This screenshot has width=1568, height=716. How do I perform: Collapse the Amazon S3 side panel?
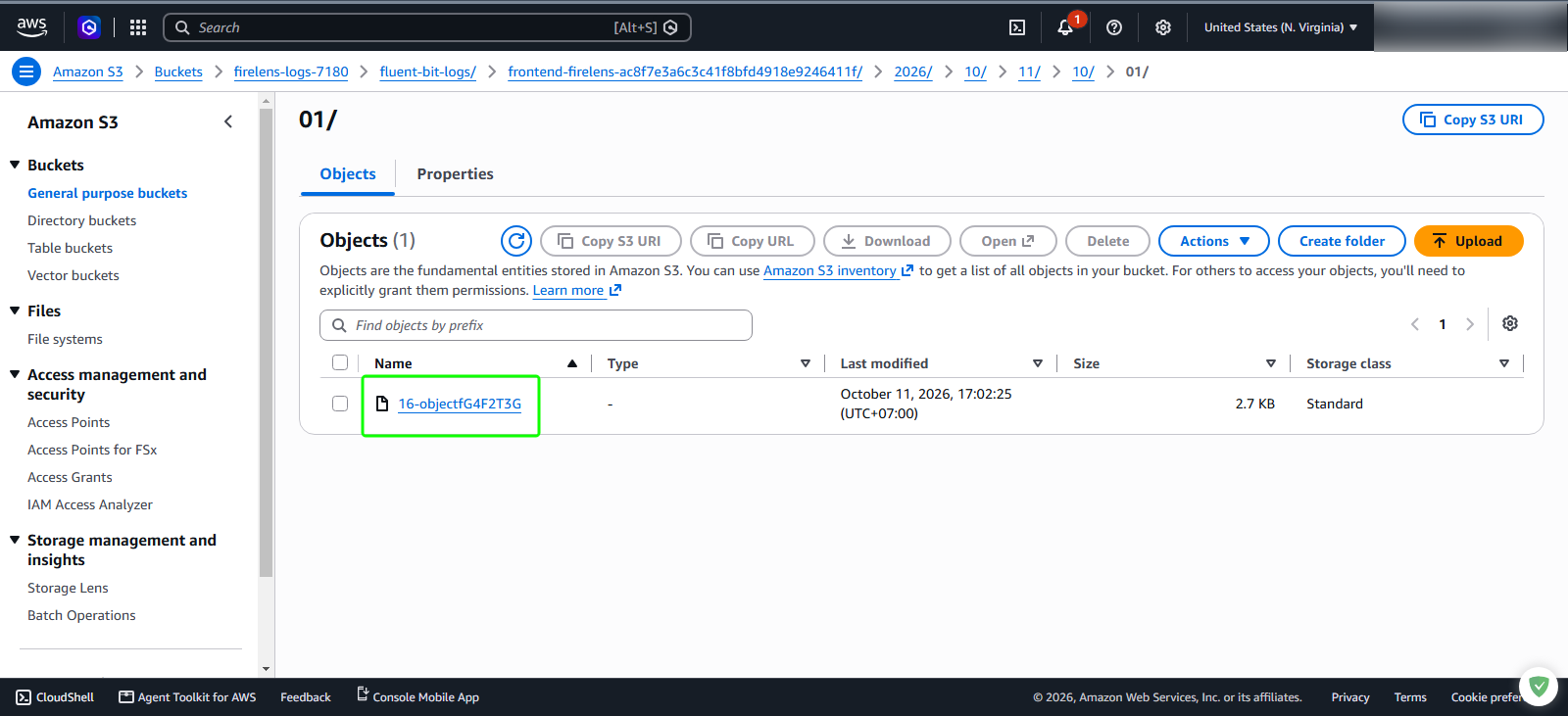point(228,121)
